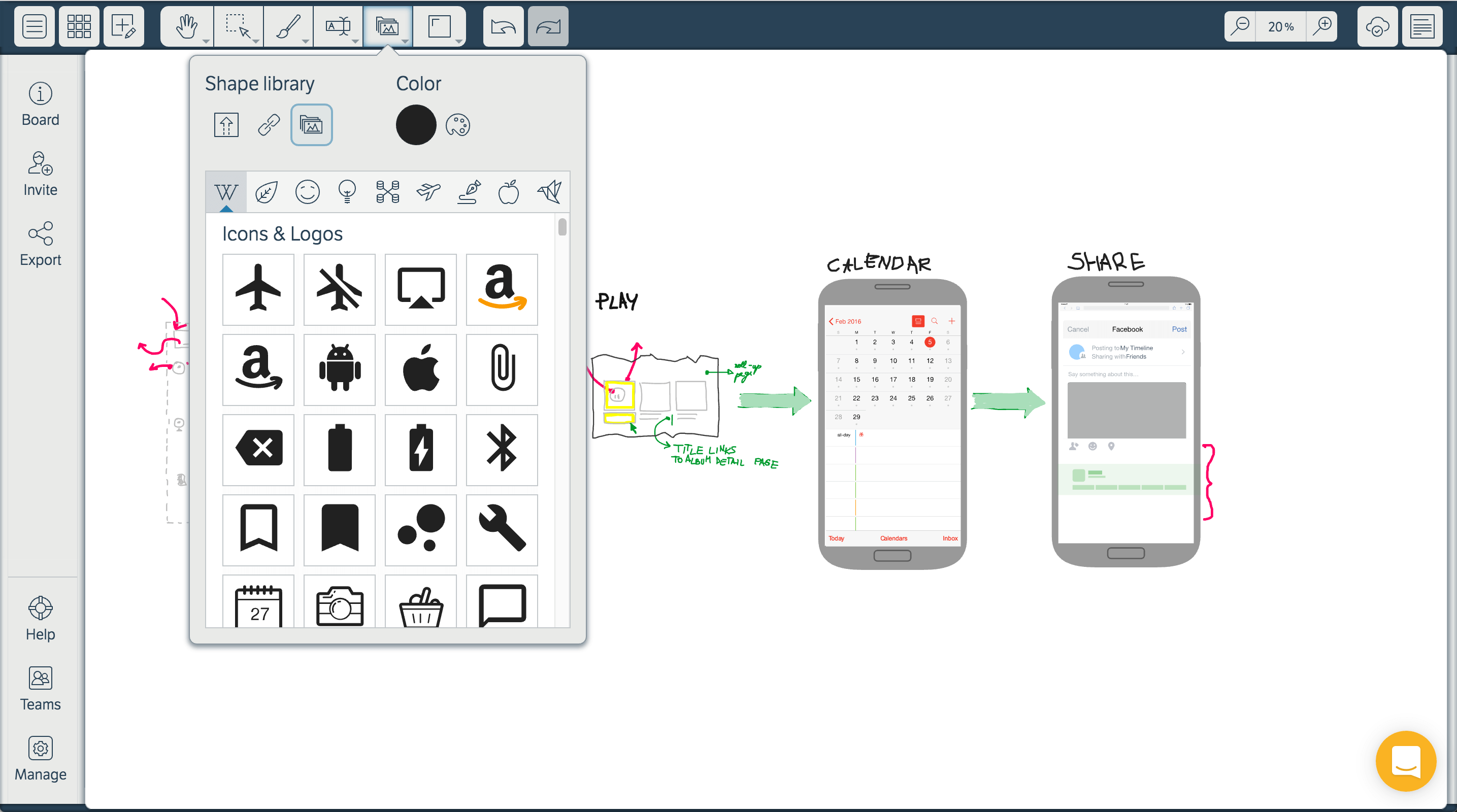
Task: Insert the Bluetooth symbol shape
Action: click(502, 450)
